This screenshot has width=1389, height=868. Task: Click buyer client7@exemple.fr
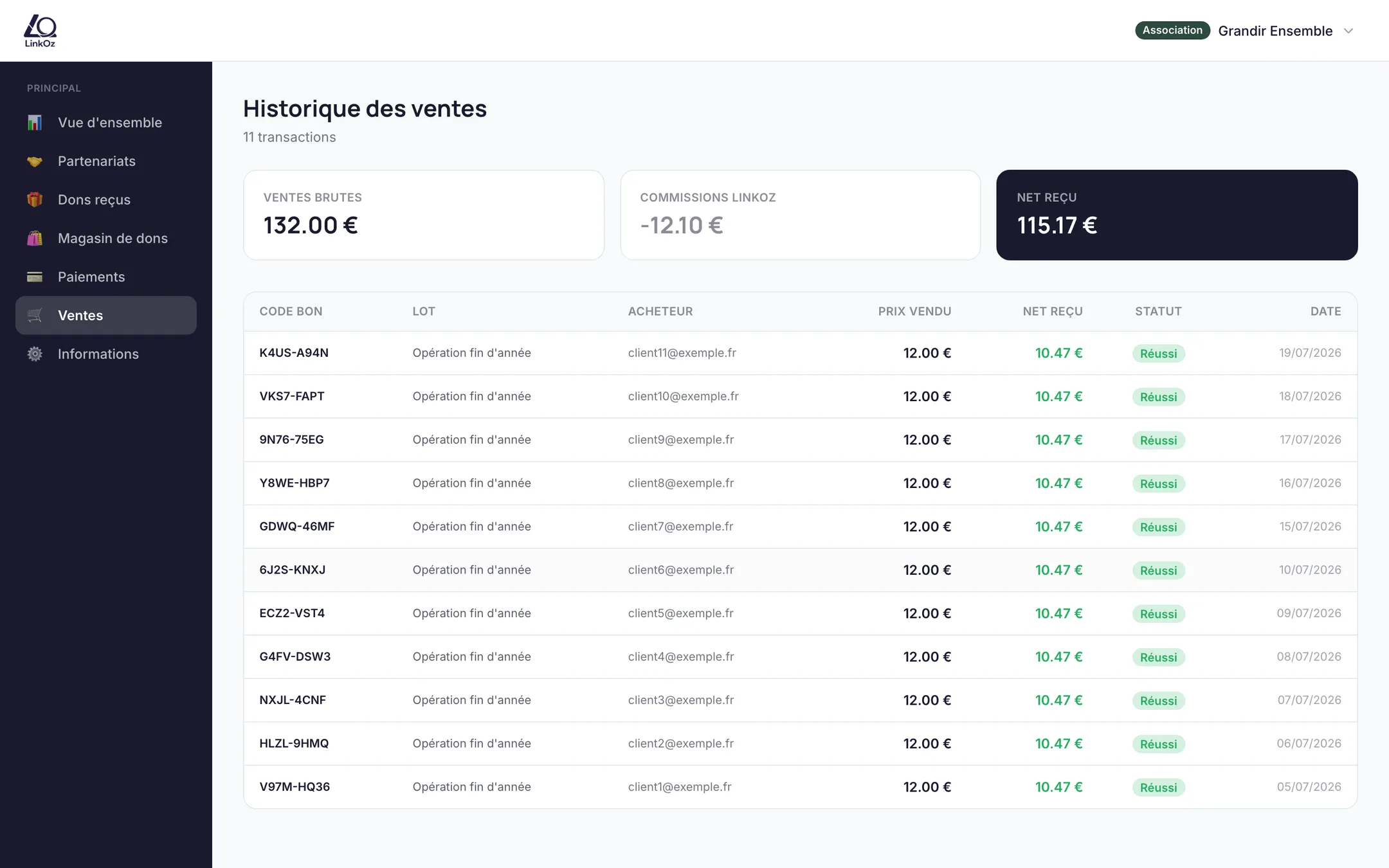[680, 527]
